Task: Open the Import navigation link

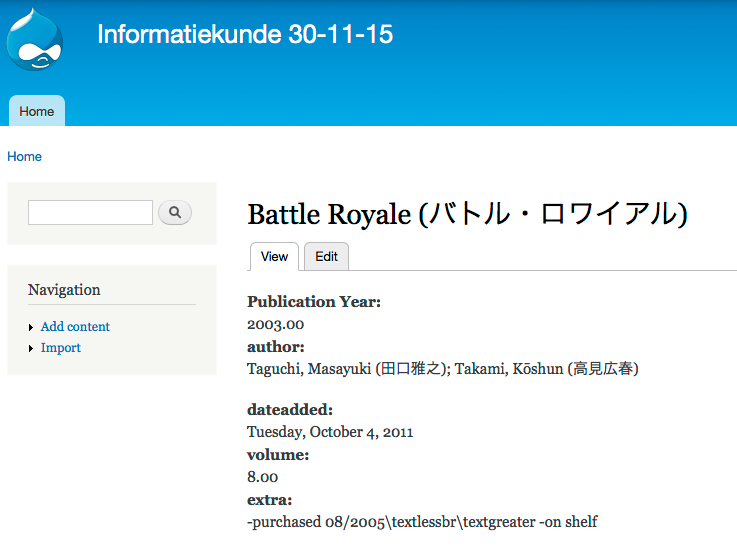Action: coord(61,348)
